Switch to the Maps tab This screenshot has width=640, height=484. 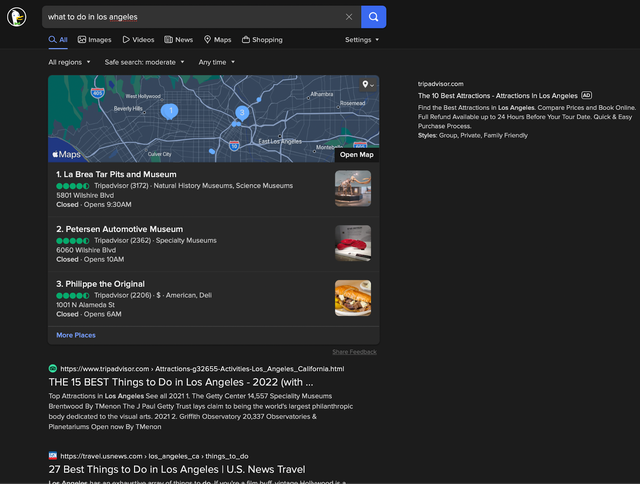(x=218, y=40)
